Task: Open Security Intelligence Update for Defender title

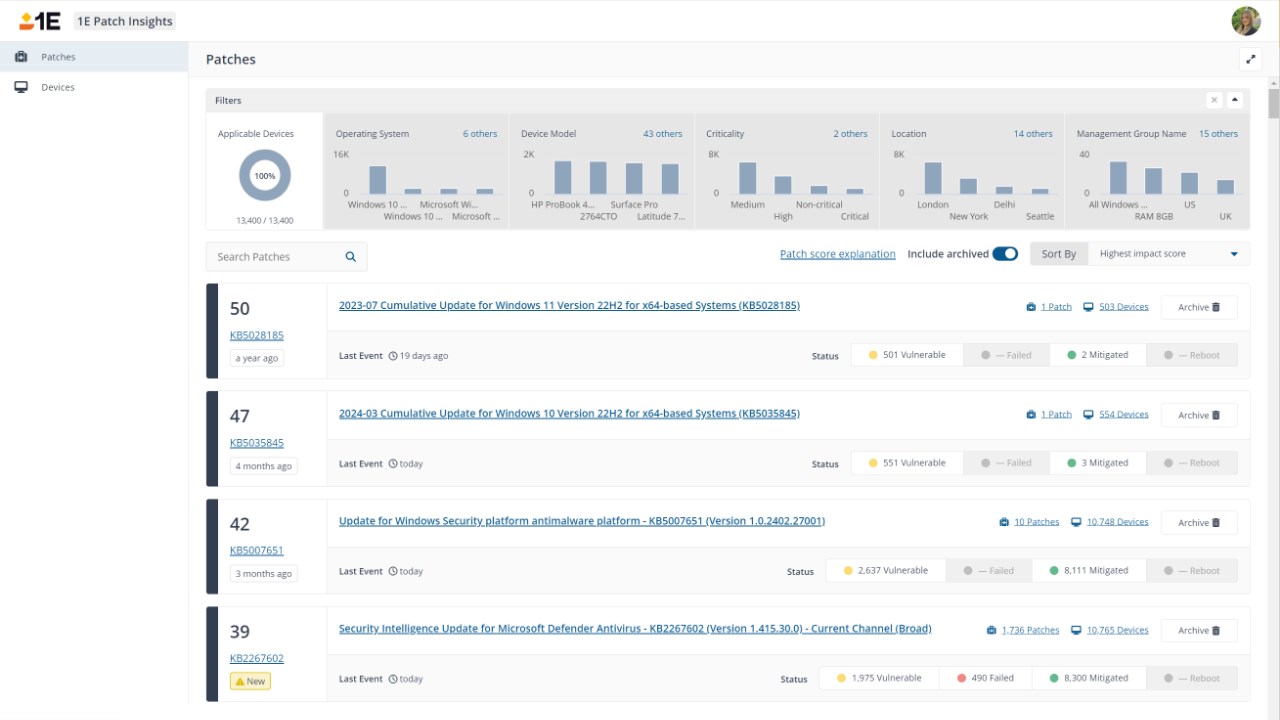Action: tap(635, 629)
